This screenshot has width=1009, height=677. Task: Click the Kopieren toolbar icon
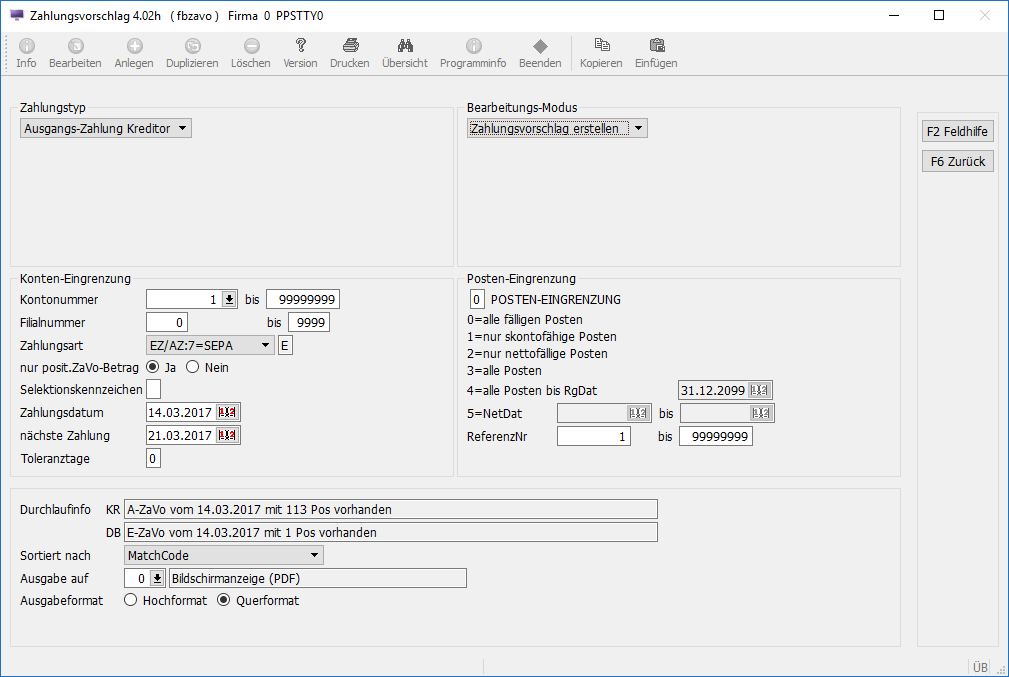[x=601, y=46]
